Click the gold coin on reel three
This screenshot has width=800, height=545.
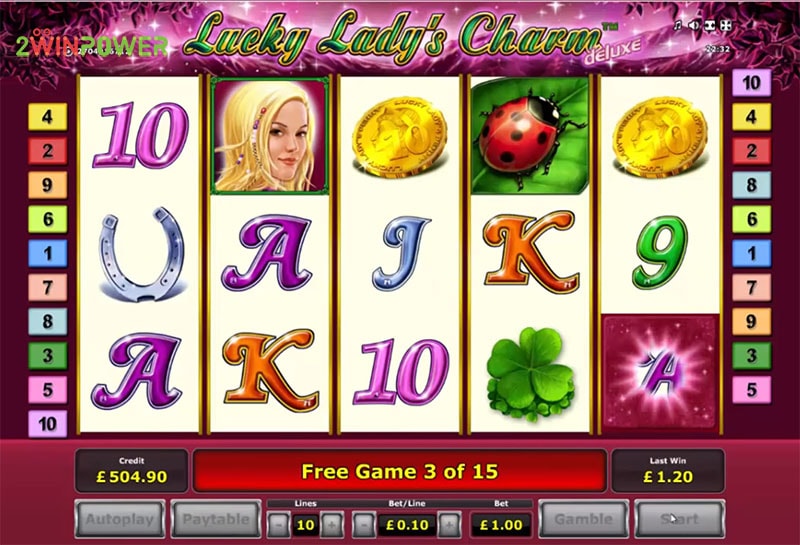click(399, 137)
